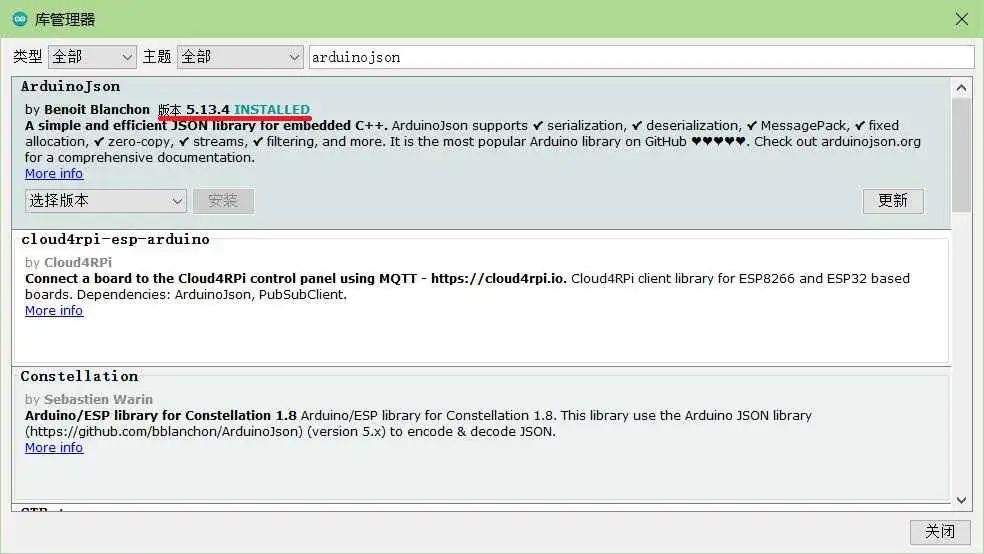Click the 类型 label
The image size is (984, 554).
tap(28, 57)
